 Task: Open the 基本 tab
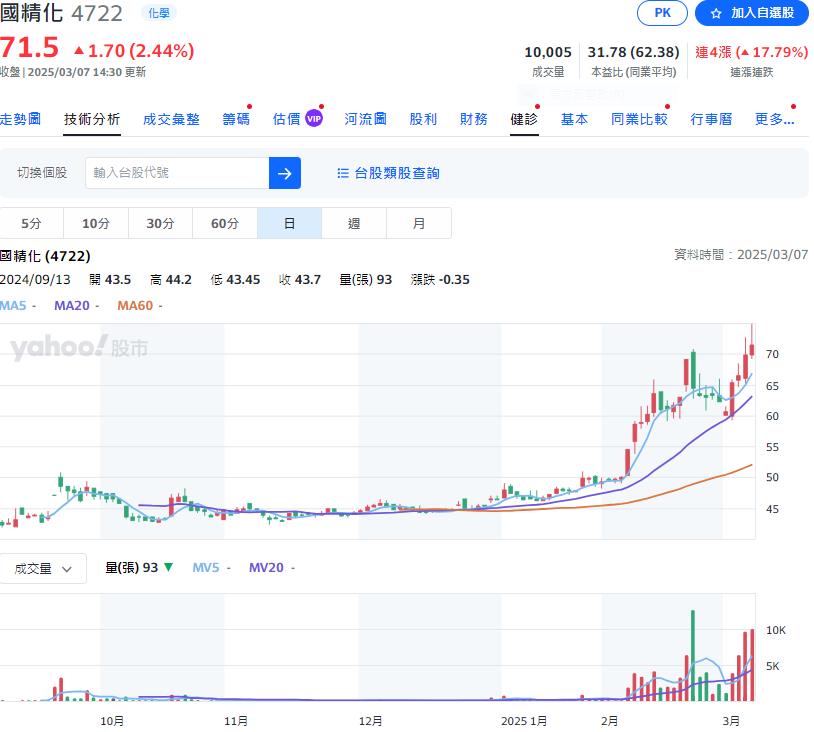(574, 119)
